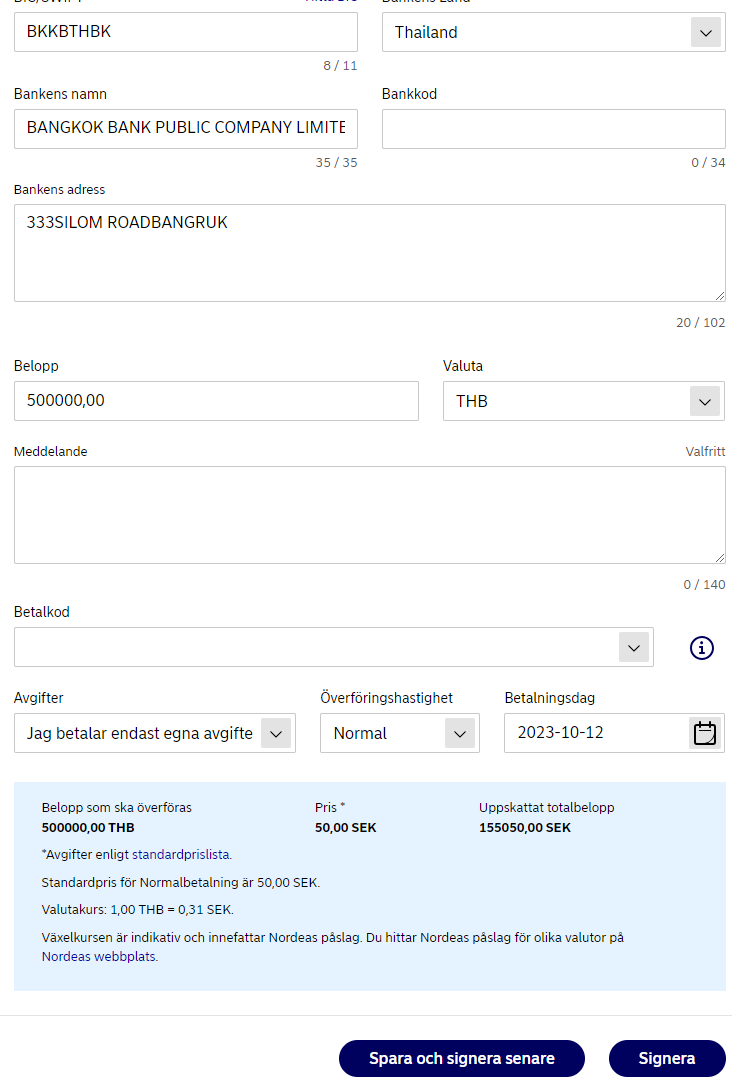
Task: Click in the Meddelande message box
Action: [369, 515]
